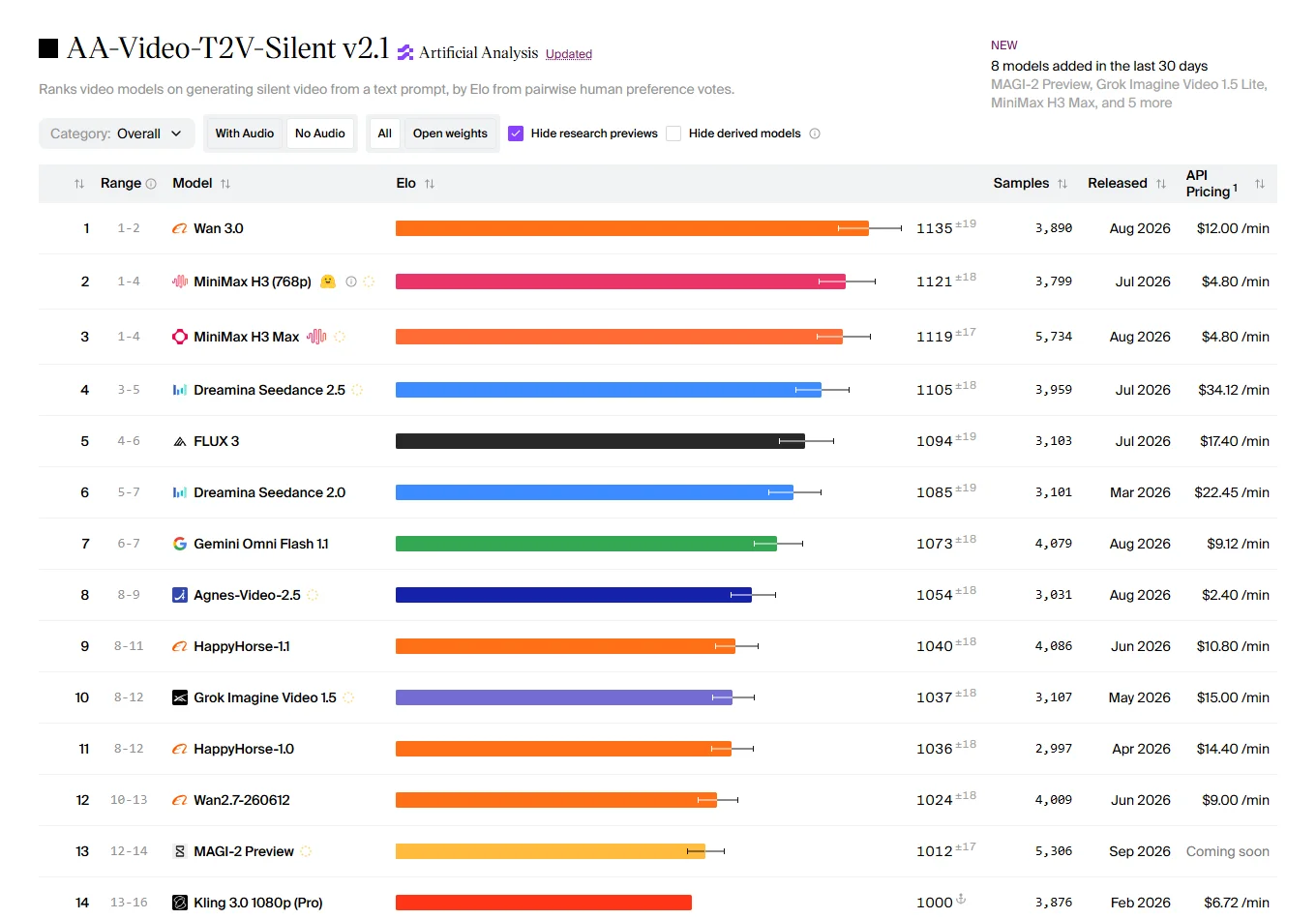Screen dimensions: 1316x919
Task: Open the Updated link near the title
Action: pyautogui.click(x=569, y=54)
